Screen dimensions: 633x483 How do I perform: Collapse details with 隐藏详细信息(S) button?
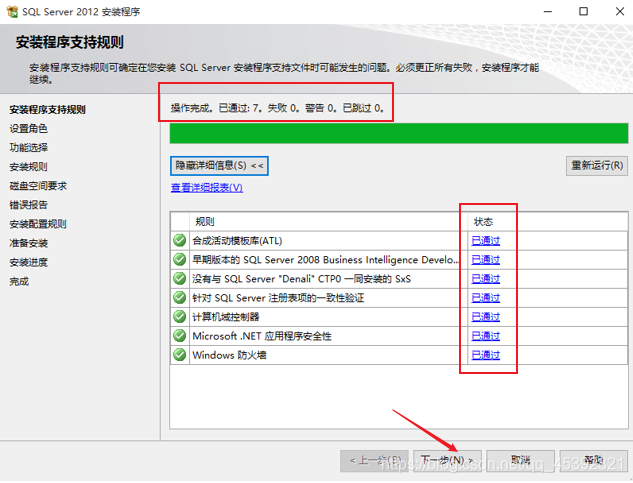(219, 166)
